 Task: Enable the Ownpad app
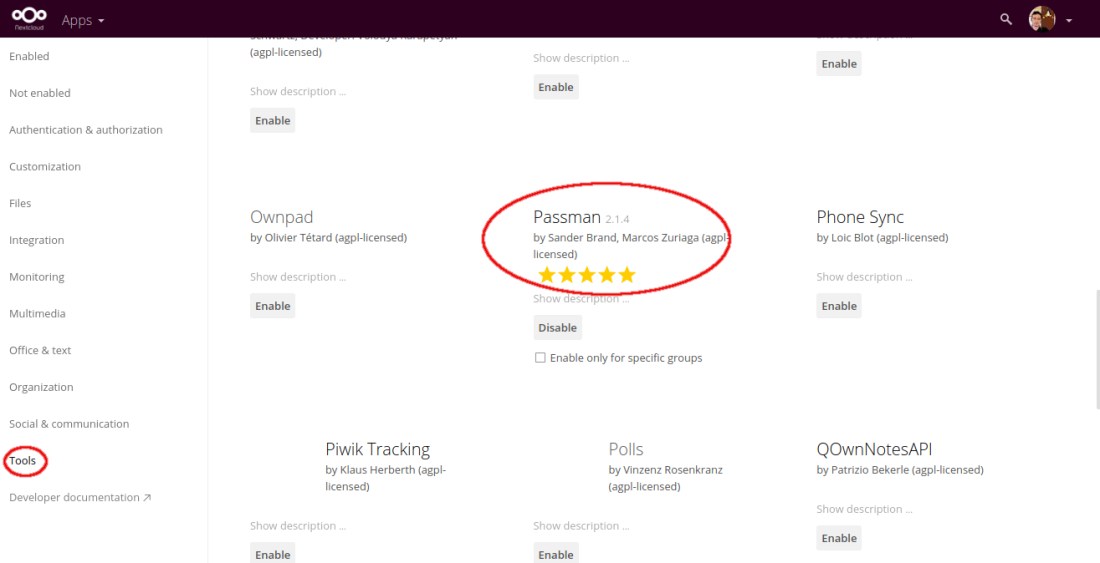pyautogui.click(x=272, y=306)
